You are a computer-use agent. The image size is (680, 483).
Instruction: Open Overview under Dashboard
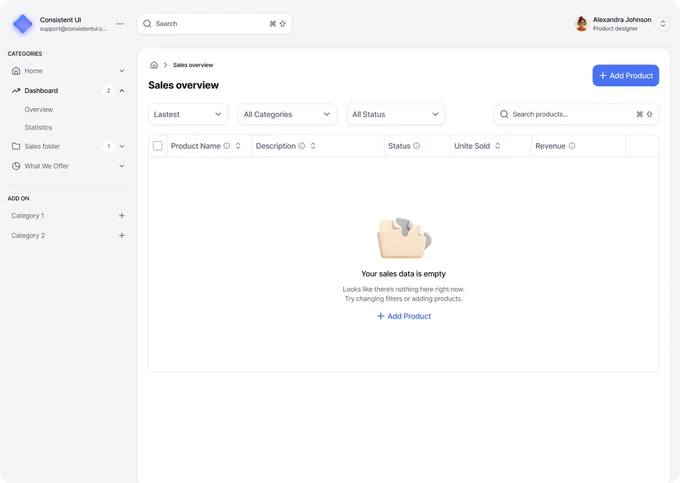[x=39, y=110]
